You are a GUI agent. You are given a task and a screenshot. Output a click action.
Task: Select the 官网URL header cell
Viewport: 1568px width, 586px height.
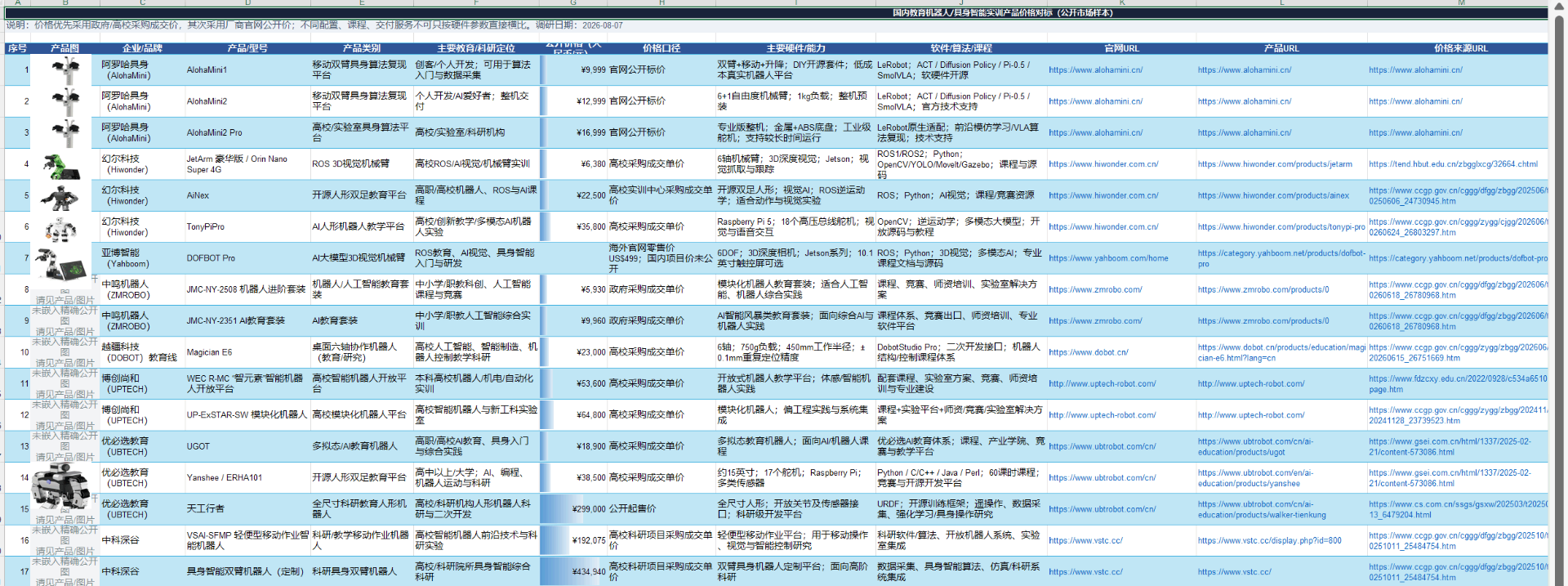1121,48
